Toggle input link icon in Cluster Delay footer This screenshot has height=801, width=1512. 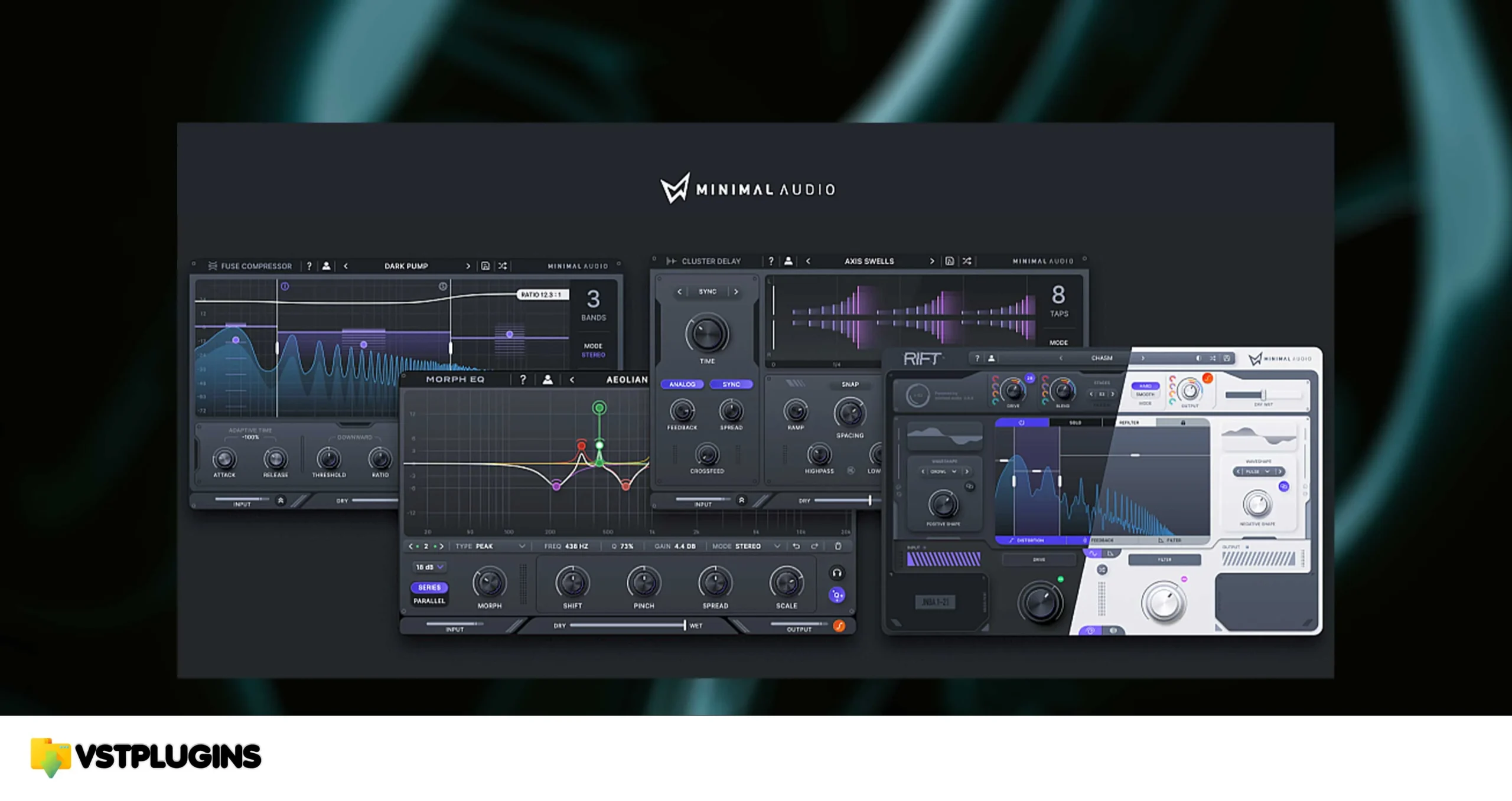pyautogui.click(x=741, y=500)
